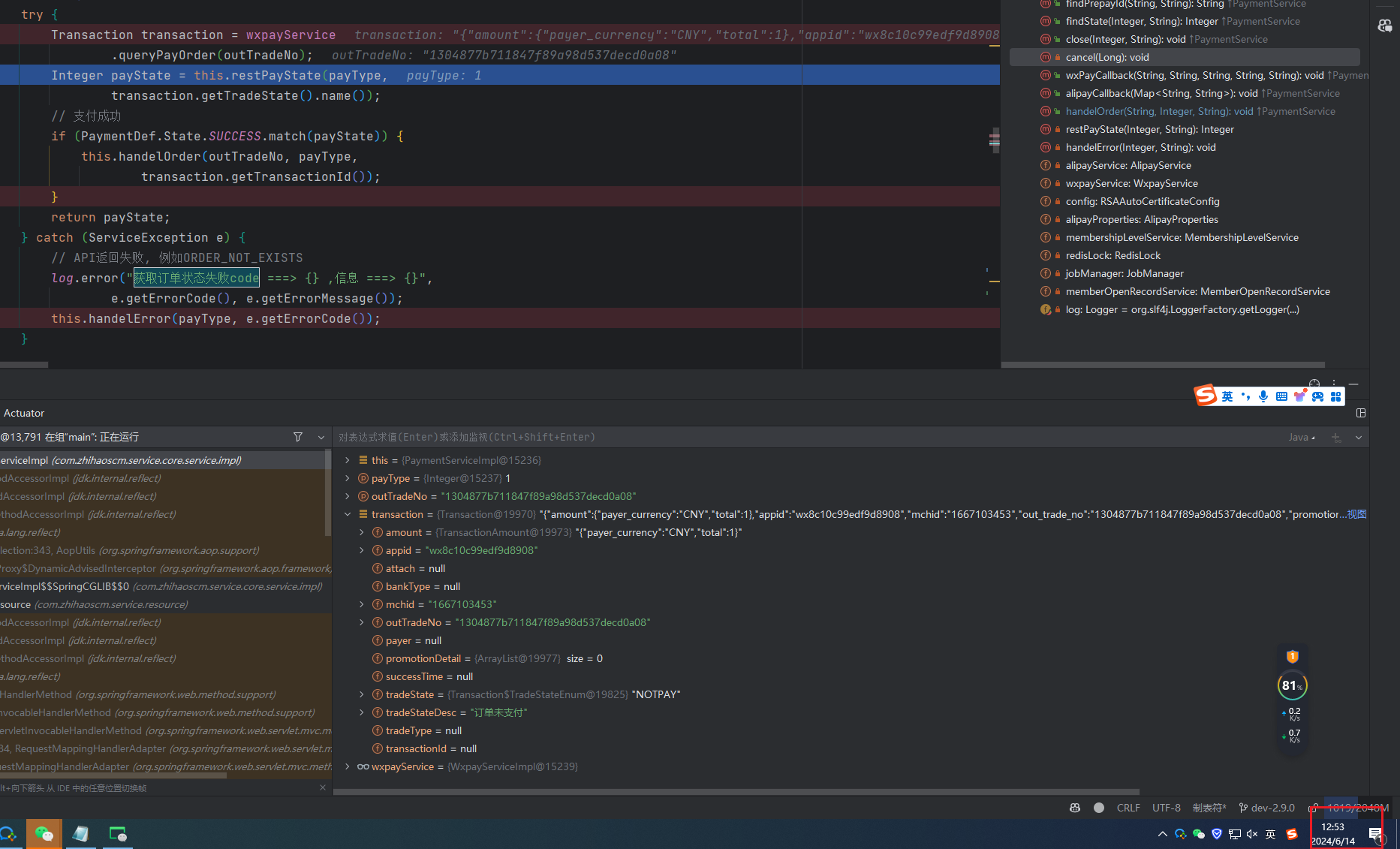
Task: Select cancel(Long): void in the Structure panel
Action: click(x=1185, y=57)
